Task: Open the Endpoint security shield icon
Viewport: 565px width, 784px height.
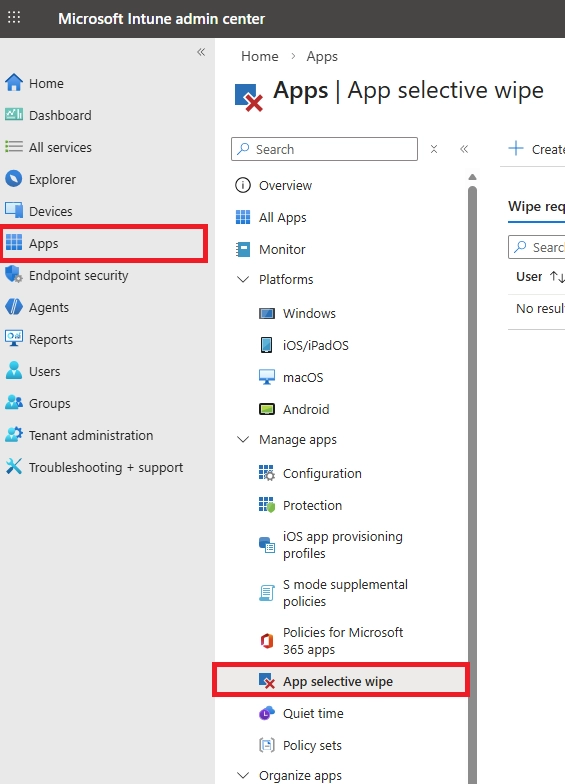Action: (x=14, y=275)
